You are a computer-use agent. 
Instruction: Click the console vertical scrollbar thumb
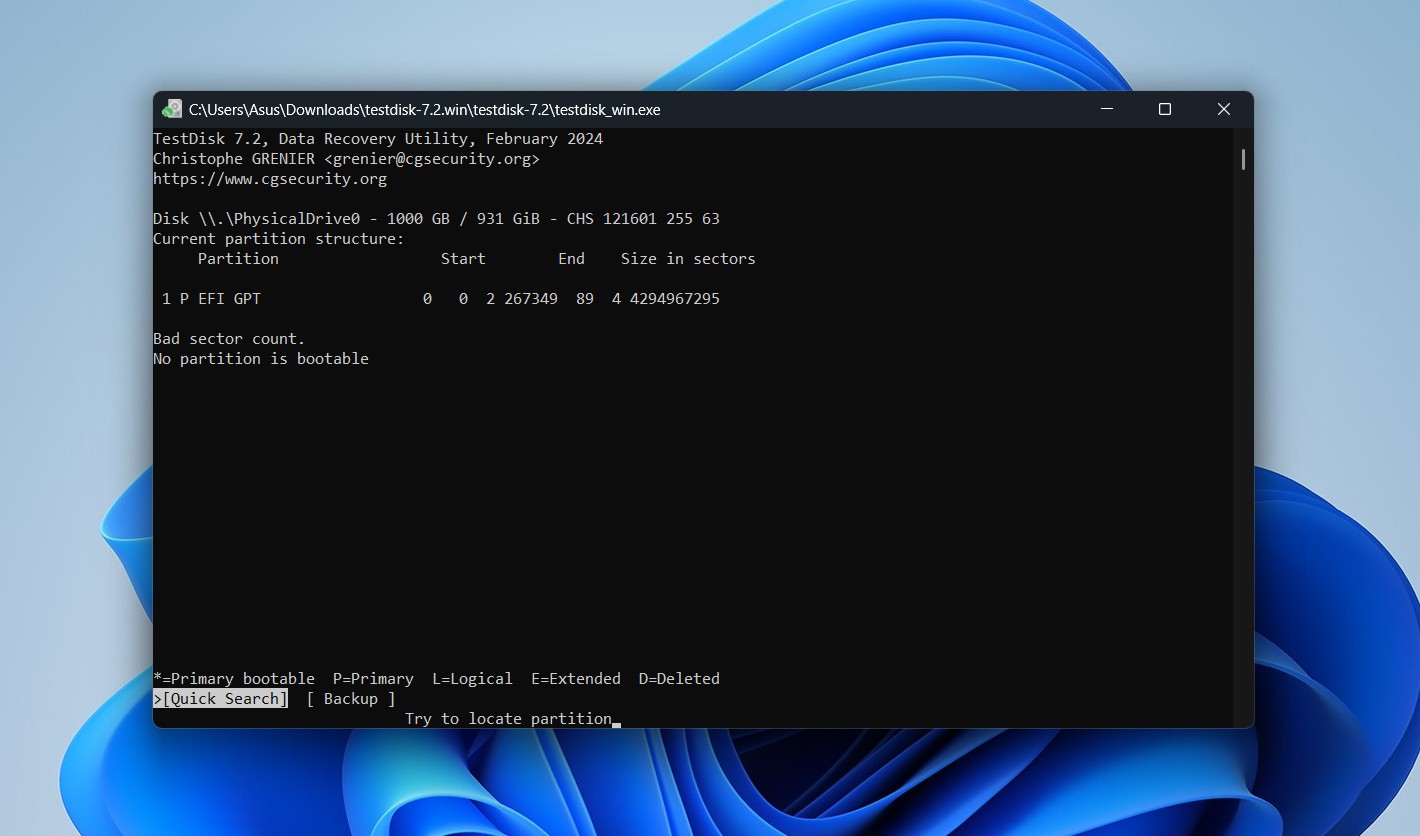pos(1243,159)
